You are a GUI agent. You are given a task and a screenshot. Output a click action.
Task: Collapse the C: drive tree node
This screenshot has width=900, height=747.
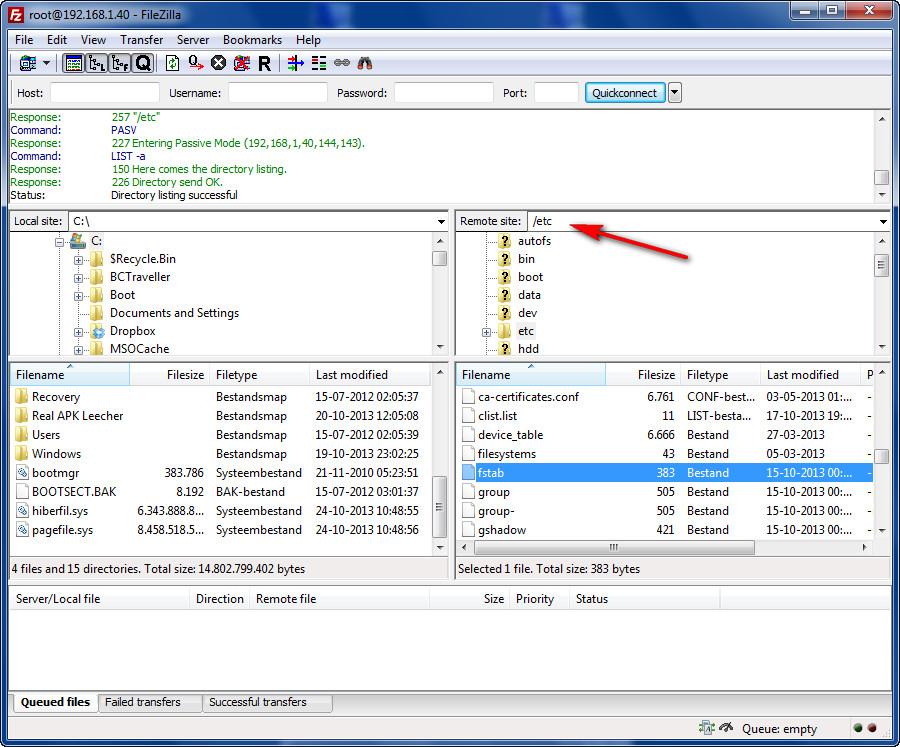(59, 242)
